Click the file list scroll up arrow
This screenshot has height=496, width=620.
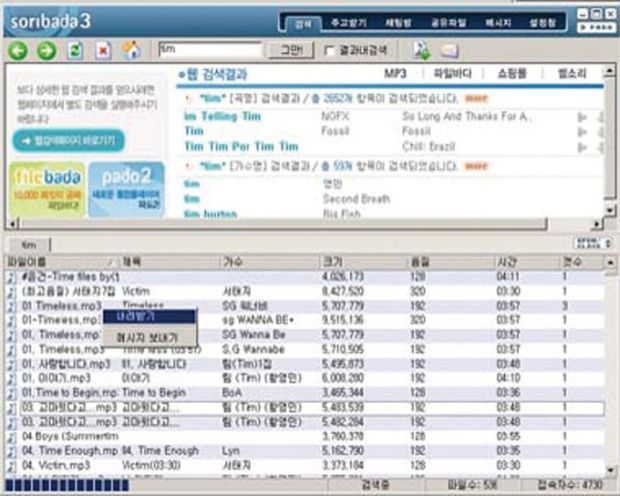[x=610, y=262]
